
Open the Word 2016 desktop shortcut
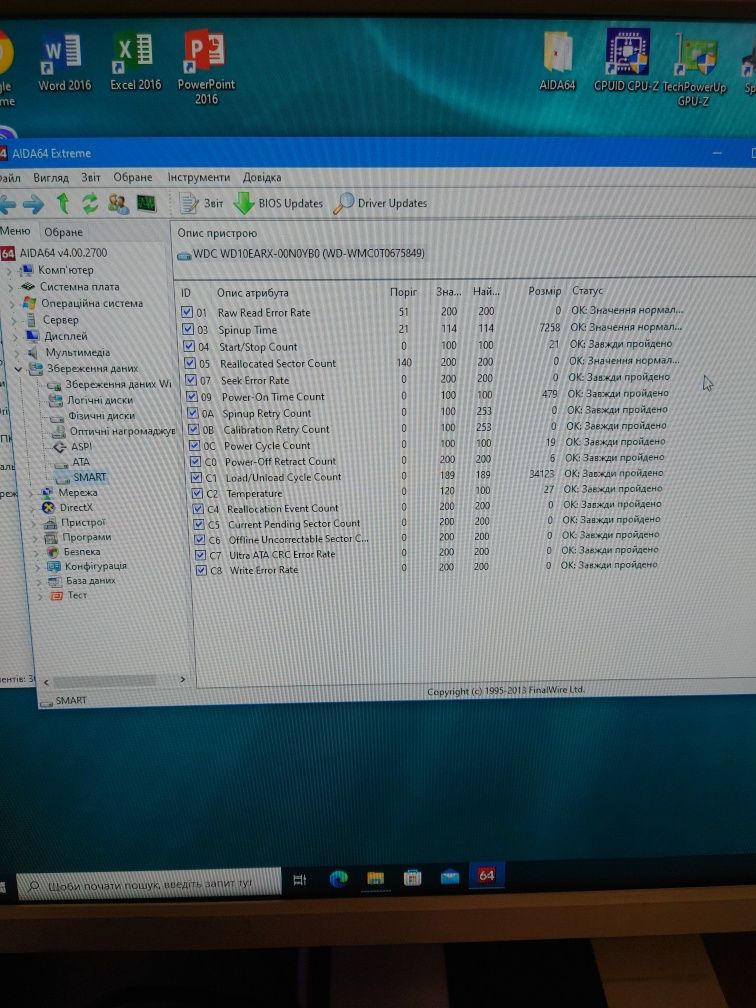(64, 63)
